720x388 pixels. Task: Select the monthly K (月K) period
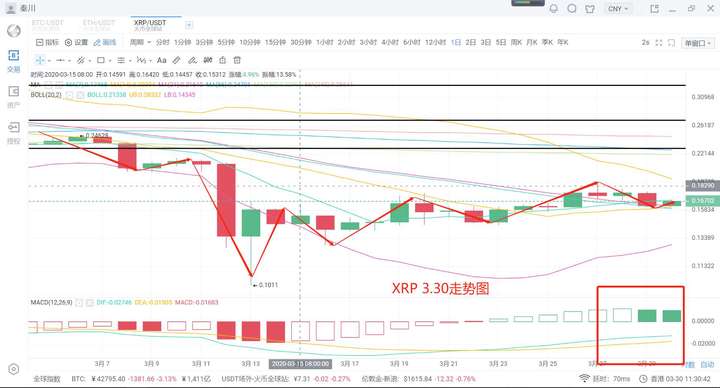click(532, 42)
